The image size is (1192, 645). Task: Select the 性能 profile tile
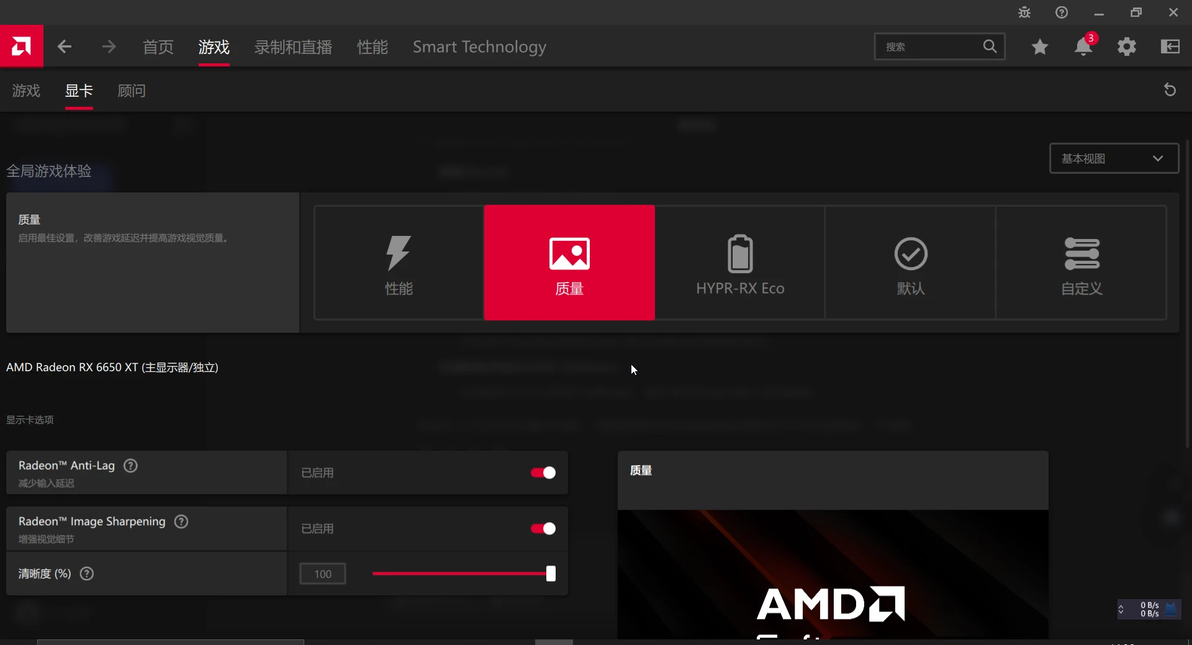tap(399, 262)
